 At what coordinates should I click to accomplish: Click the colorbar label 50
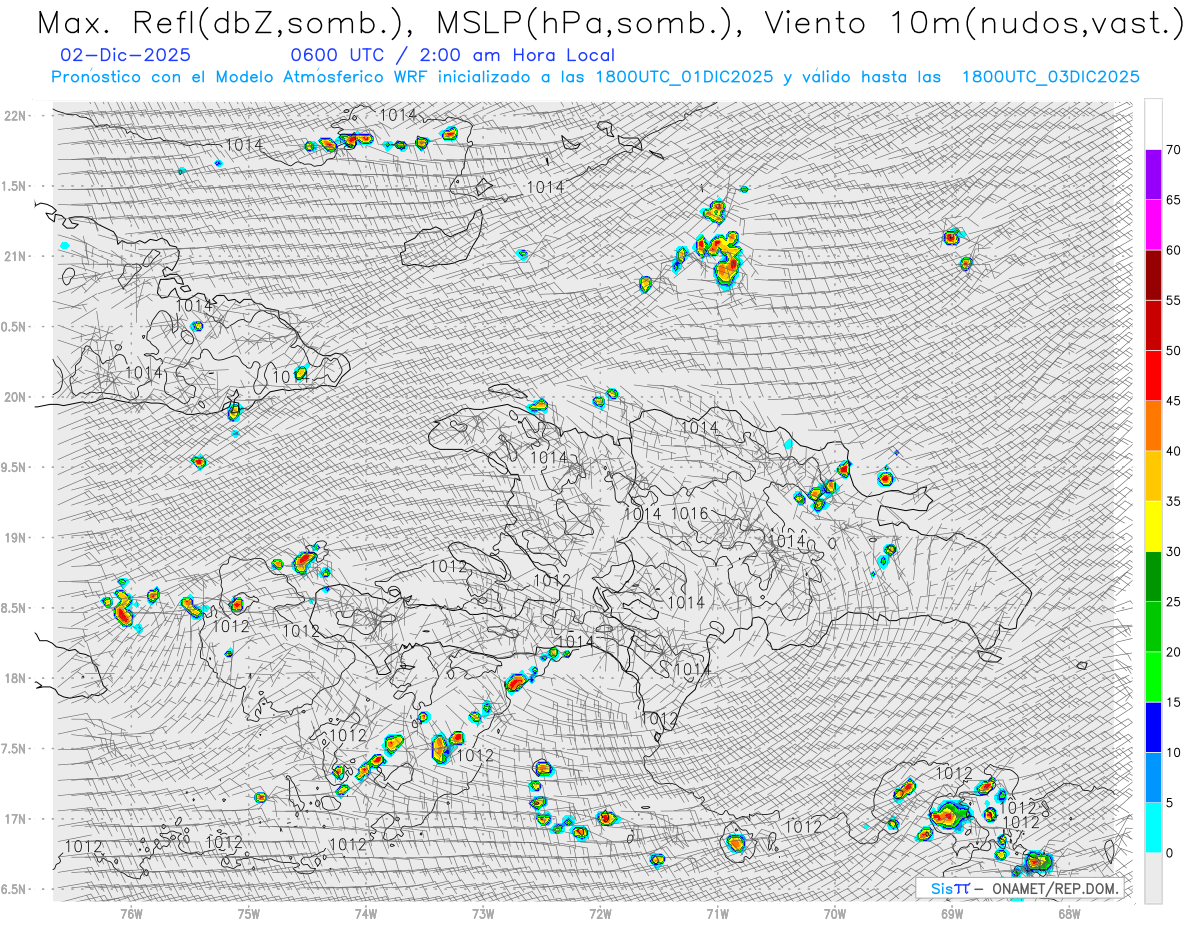(1173, 350)
